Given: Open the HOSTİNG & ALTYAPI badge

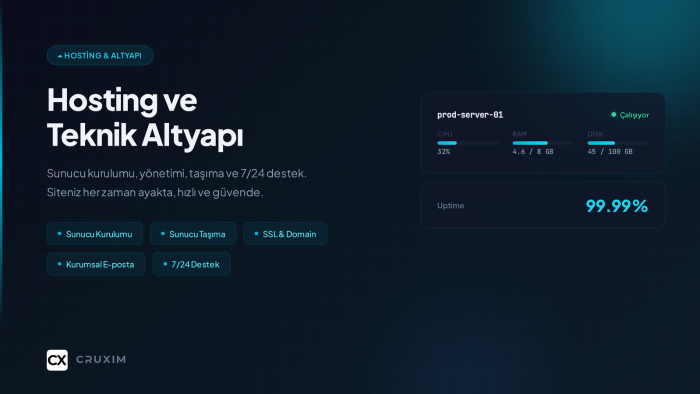Looking at the screenshot, I should click(x=100, y=55).
